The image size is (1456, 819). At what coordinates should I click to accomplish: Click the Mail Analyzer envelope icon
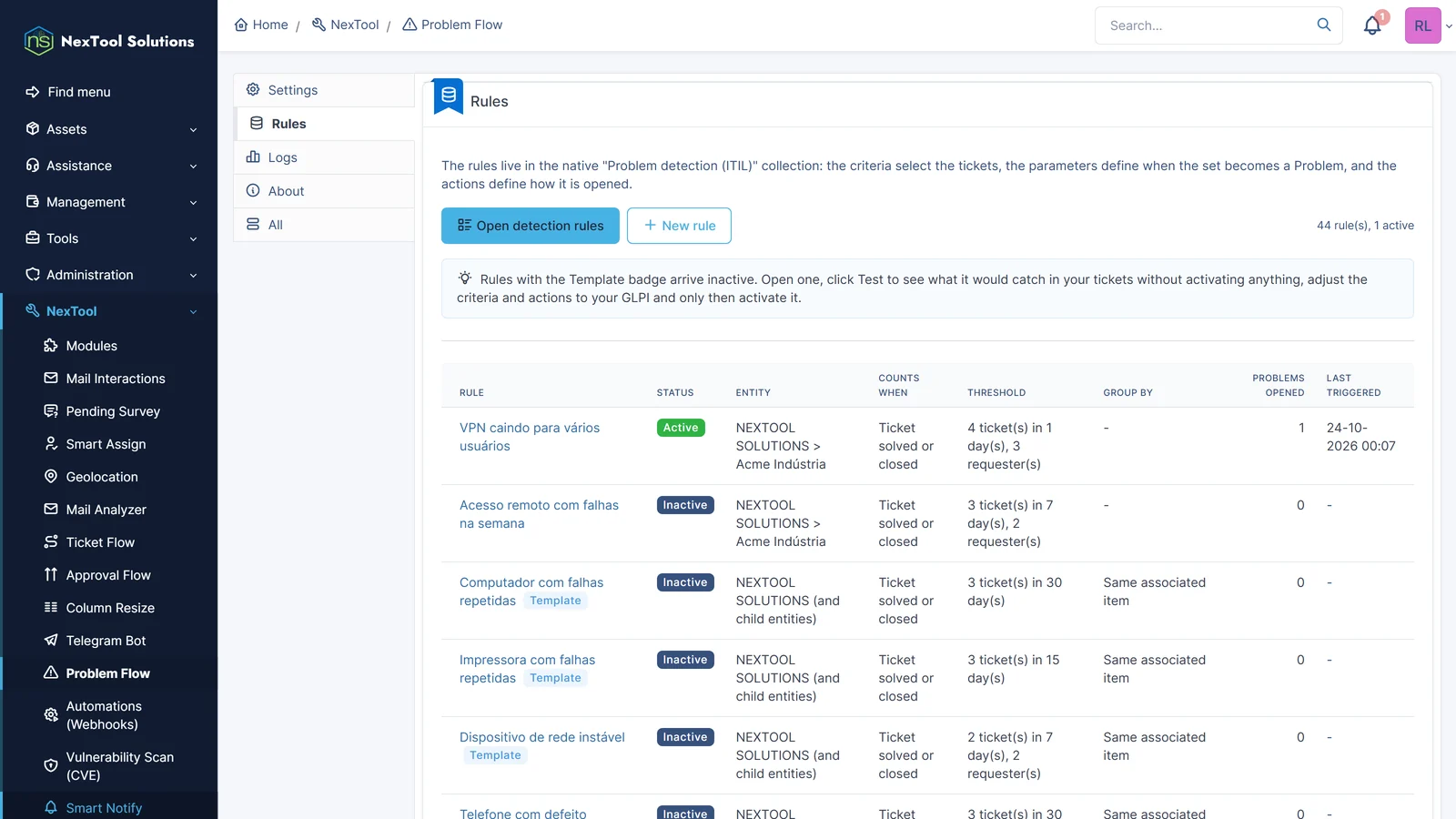click(51, 510)
